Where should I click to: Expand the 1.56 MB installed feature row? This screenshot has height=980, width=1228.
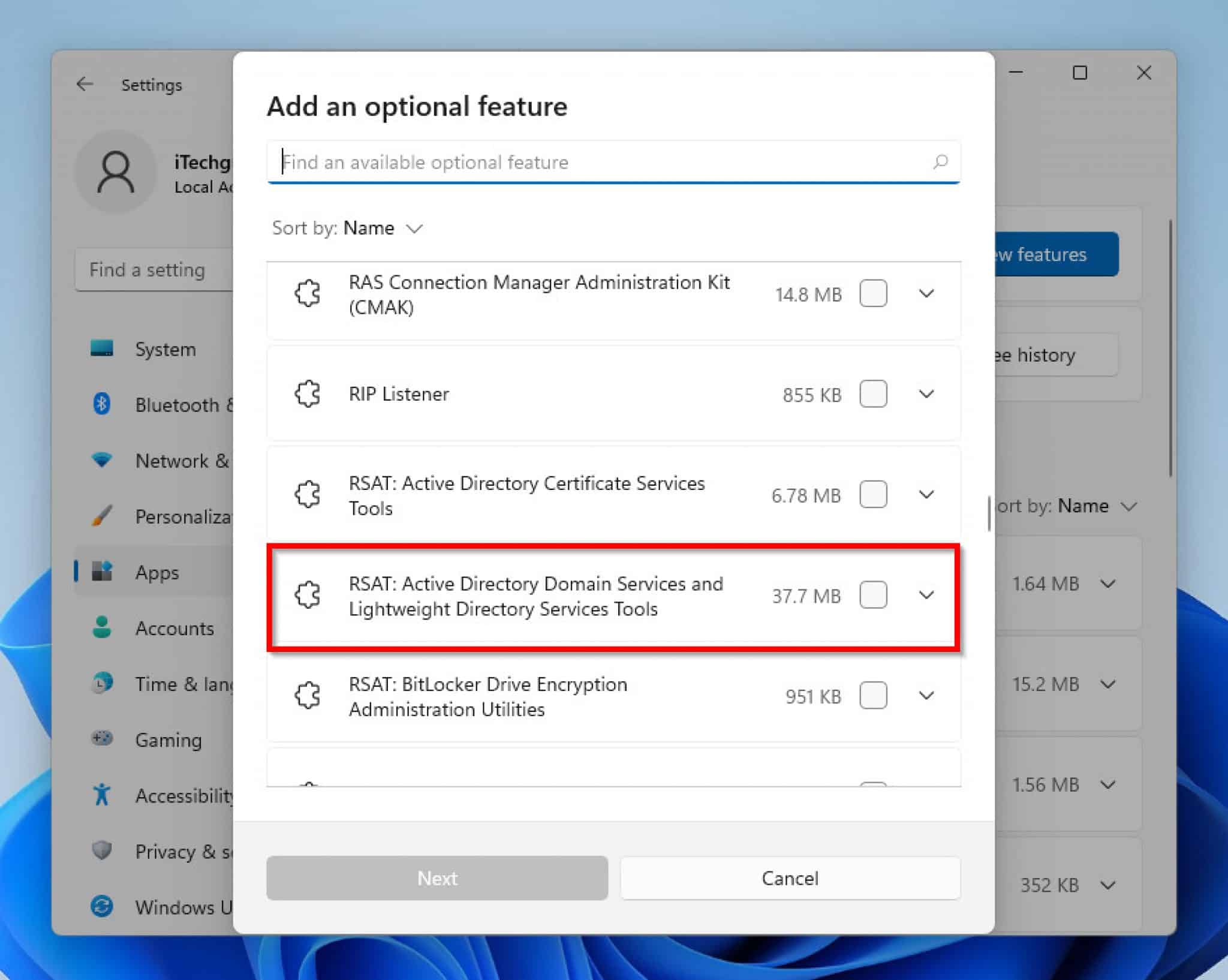point(1108,784)
